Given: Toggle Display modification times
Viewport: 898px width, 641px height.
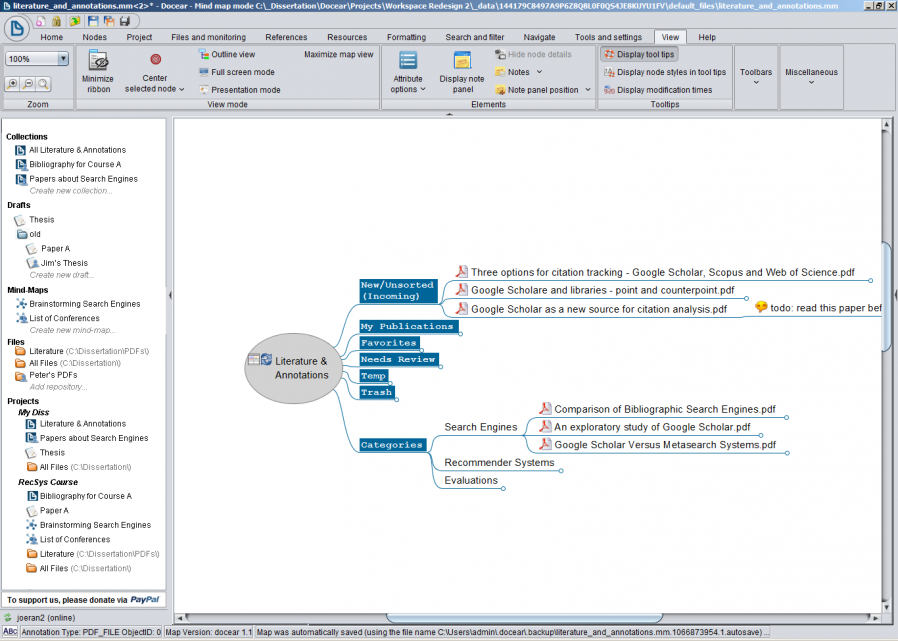Looking at the screenshot, I should click(658, 90).
